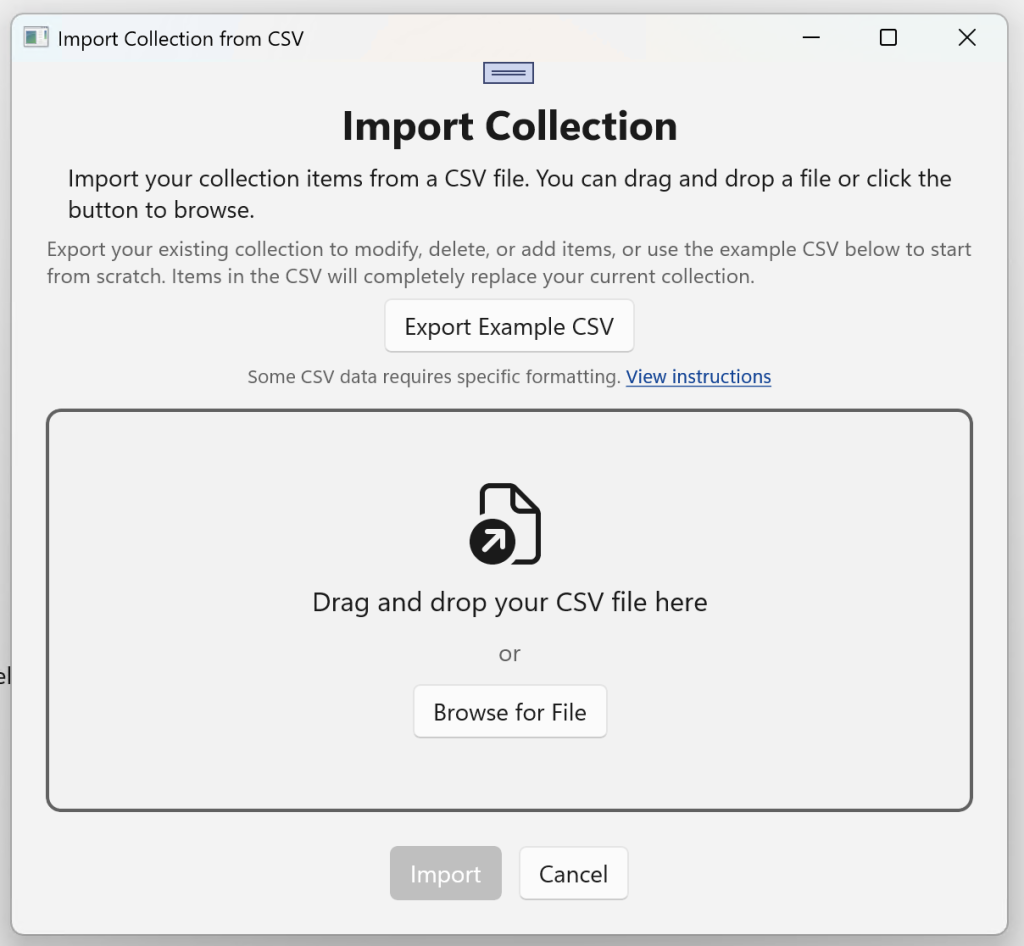
Task: Maximize the Import Collection window
Action: tap(888, 37)
